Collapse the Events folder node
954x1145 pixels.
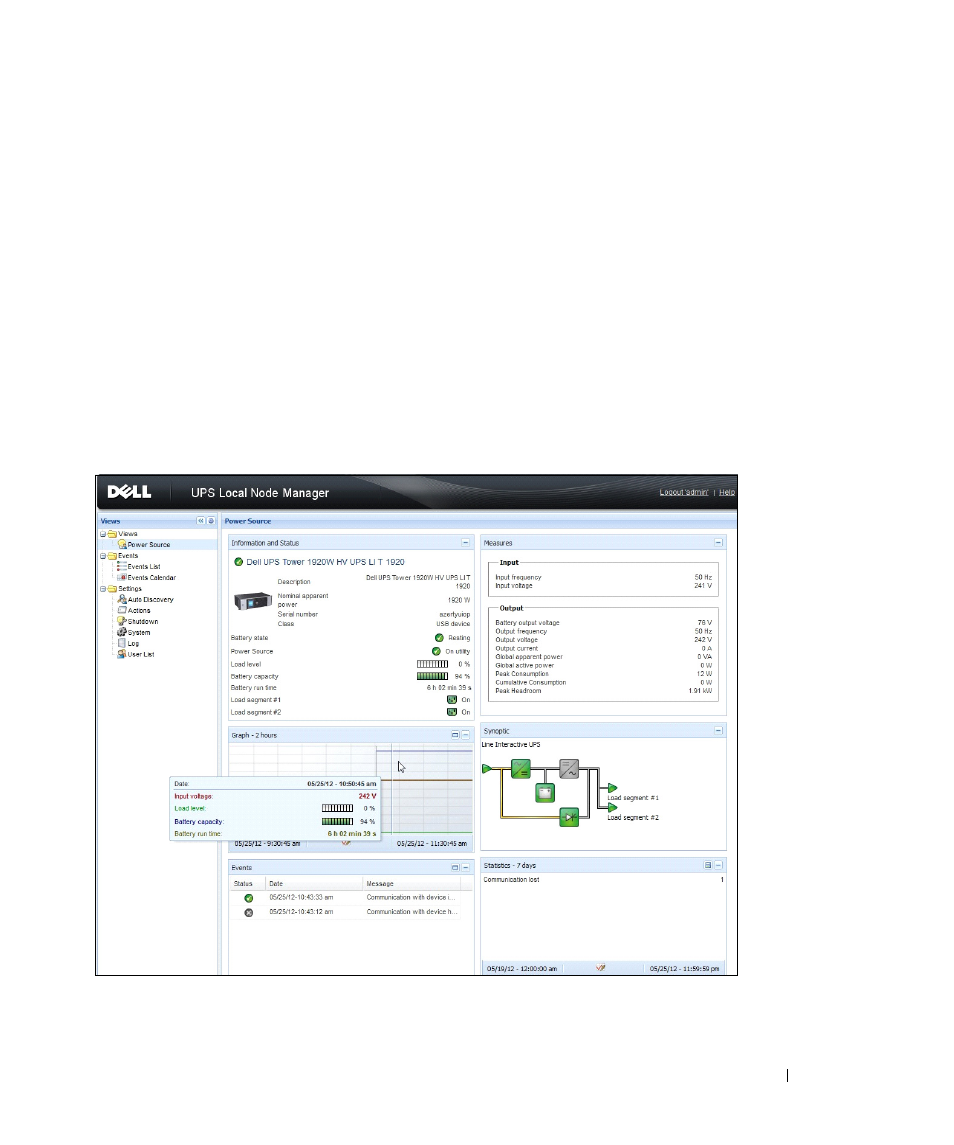[x=103, y=556]
